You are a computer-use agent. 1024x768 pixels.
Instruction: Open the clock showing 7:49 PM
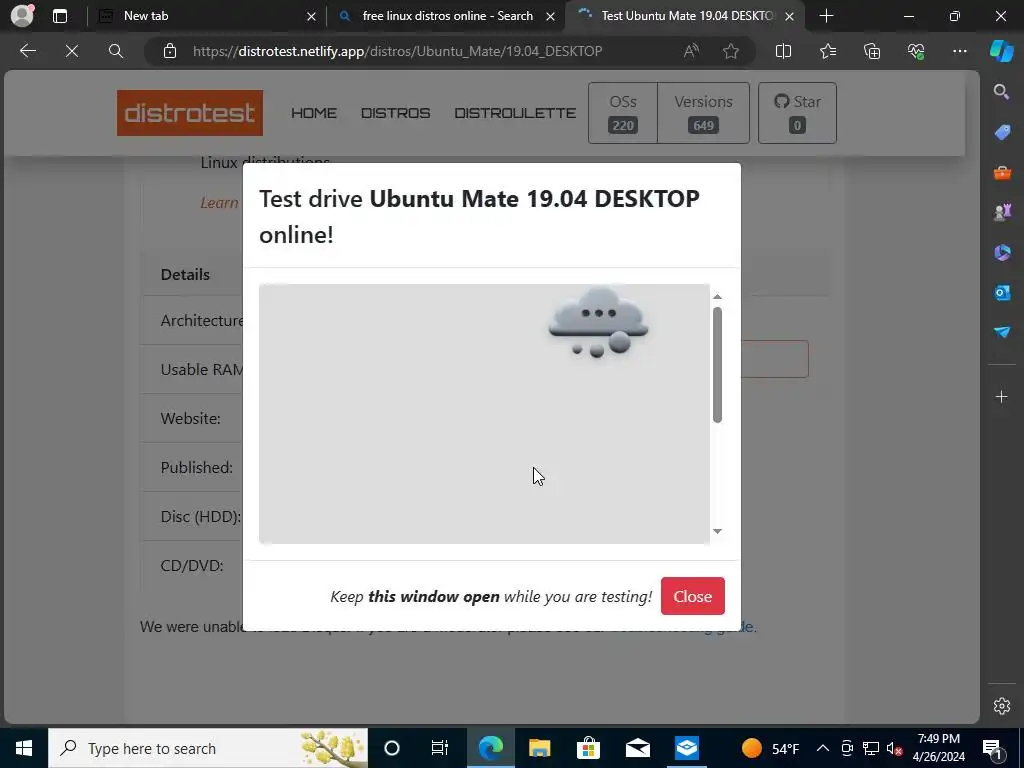(x=938, y=748)
